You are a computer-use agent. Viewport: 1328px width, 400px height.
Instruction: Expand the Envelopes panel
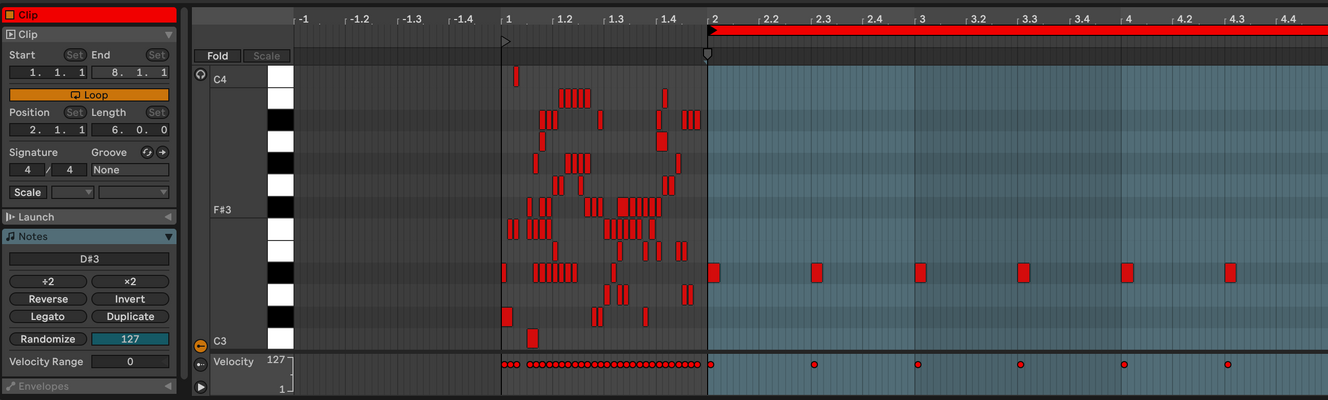[168, 386]
